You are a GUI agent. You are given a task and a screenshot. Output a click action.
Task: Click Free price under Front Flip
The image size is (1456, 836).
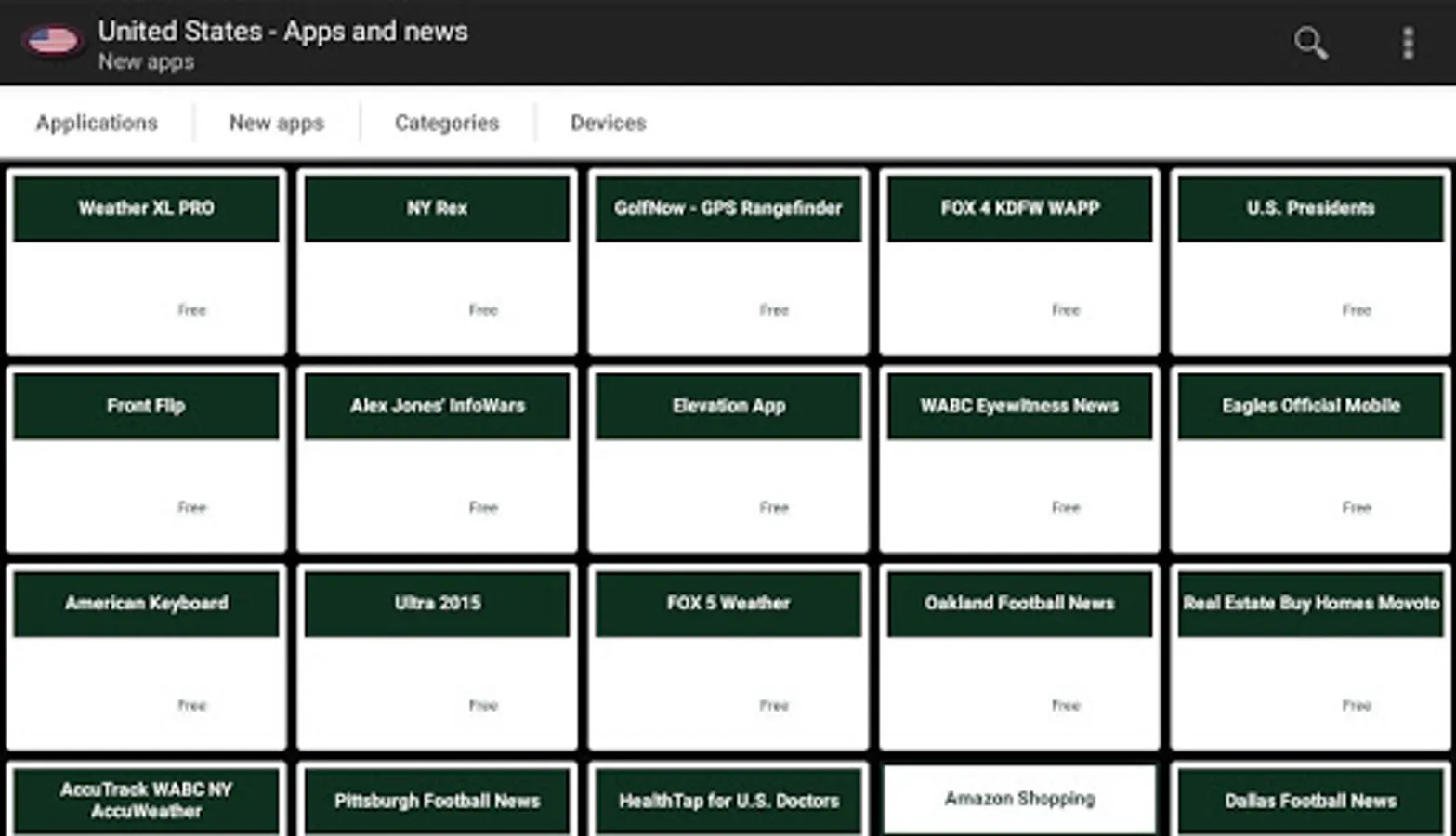click(x=191, y=508)
